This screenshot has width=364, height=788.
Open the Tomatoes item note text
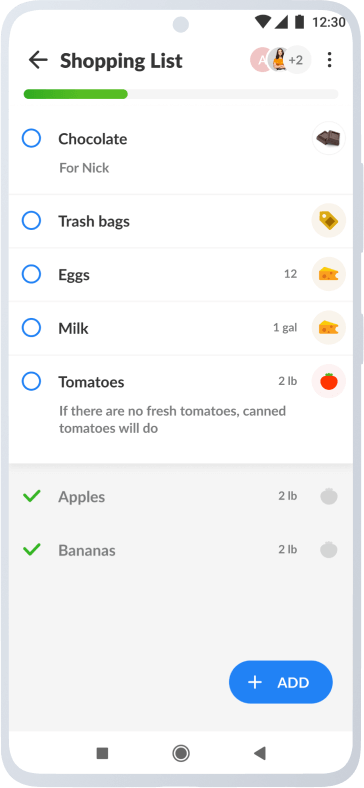pos(172,420)
